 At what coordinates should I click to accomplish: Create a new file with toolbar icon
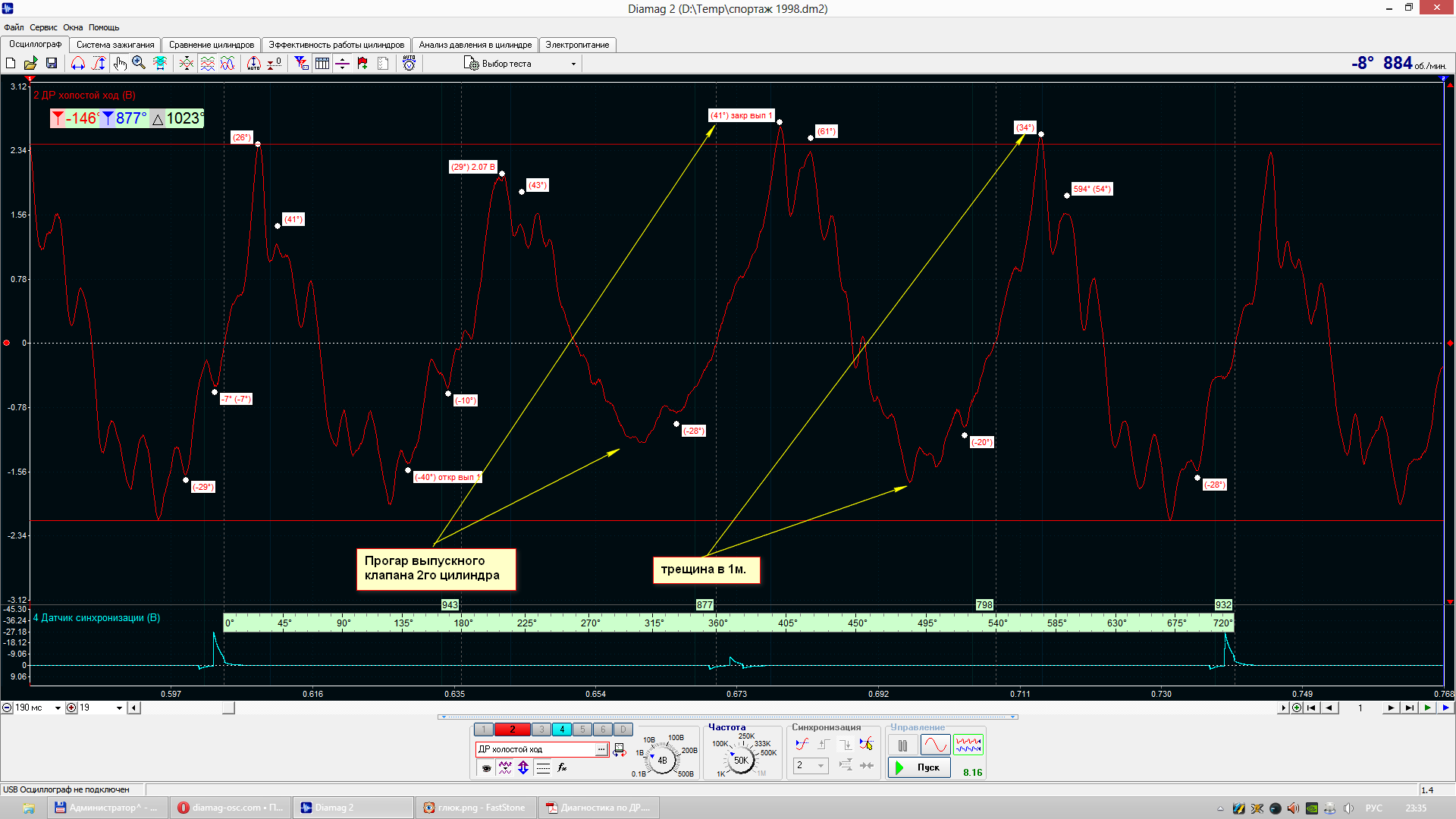click(x=11, y=64)
